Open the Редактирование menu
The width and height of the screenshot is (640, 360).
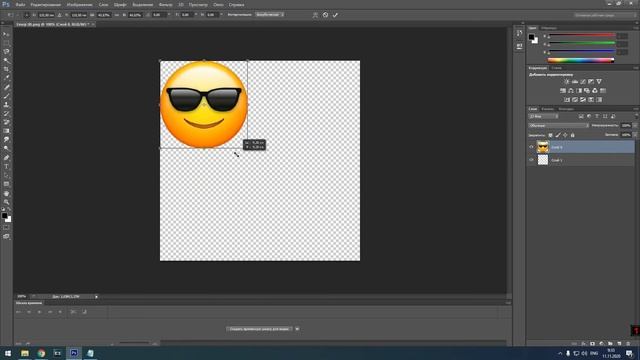(46, 5)
